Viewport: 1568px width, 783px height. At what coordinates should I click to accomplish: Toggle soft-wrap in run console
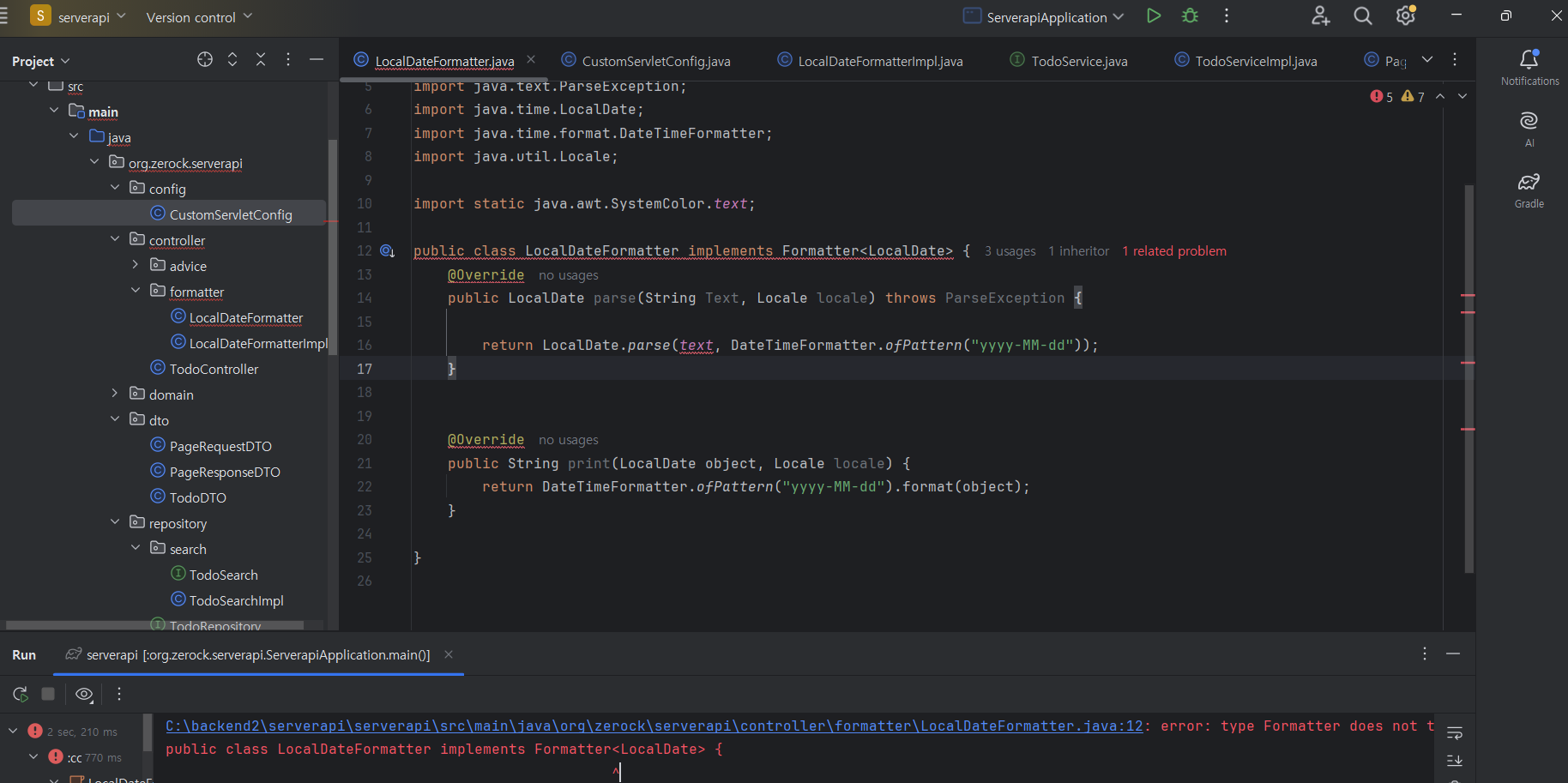click(x=1455, y=733)
